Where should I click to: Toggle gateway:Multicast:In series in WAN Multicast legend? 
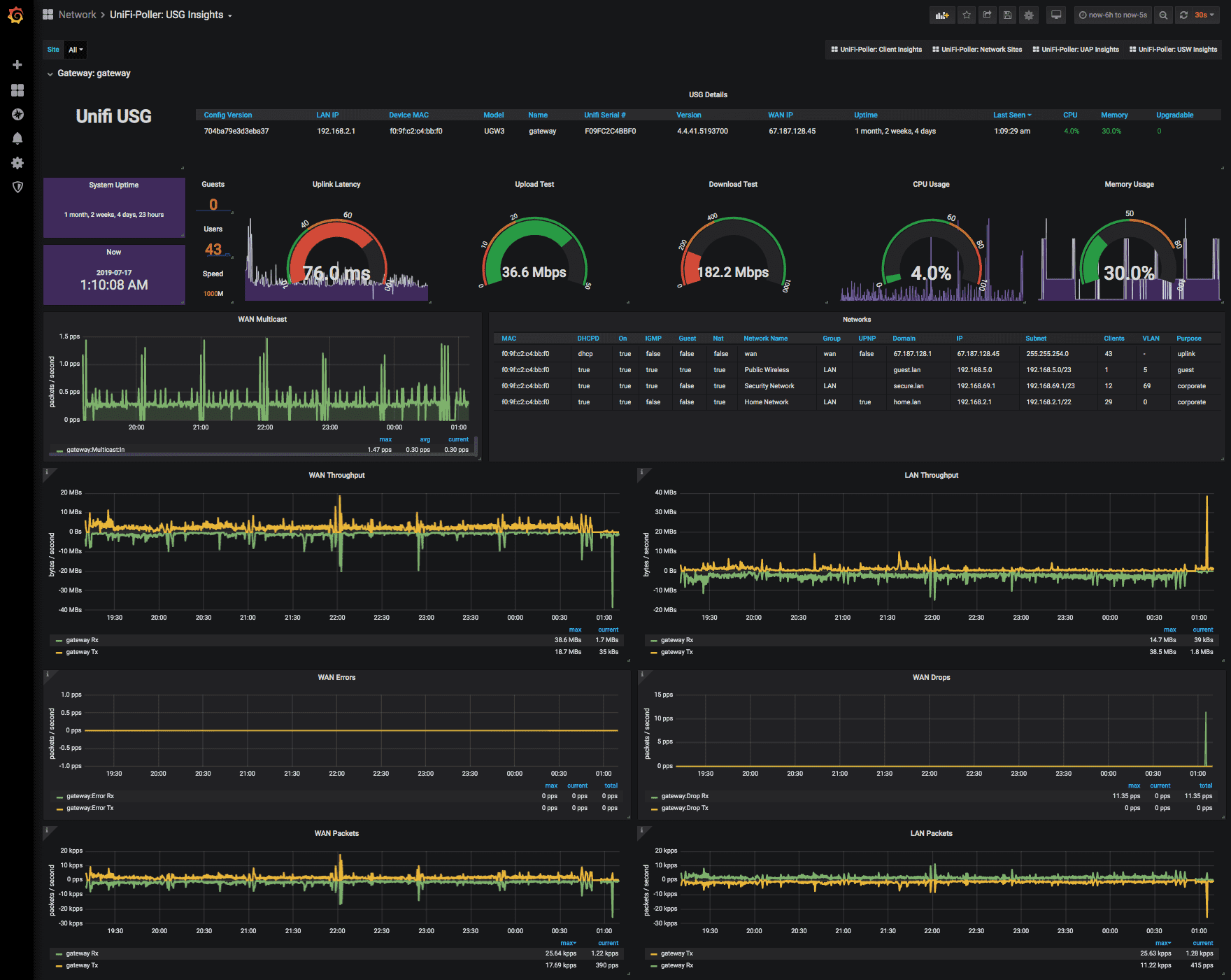click(95, 450)
